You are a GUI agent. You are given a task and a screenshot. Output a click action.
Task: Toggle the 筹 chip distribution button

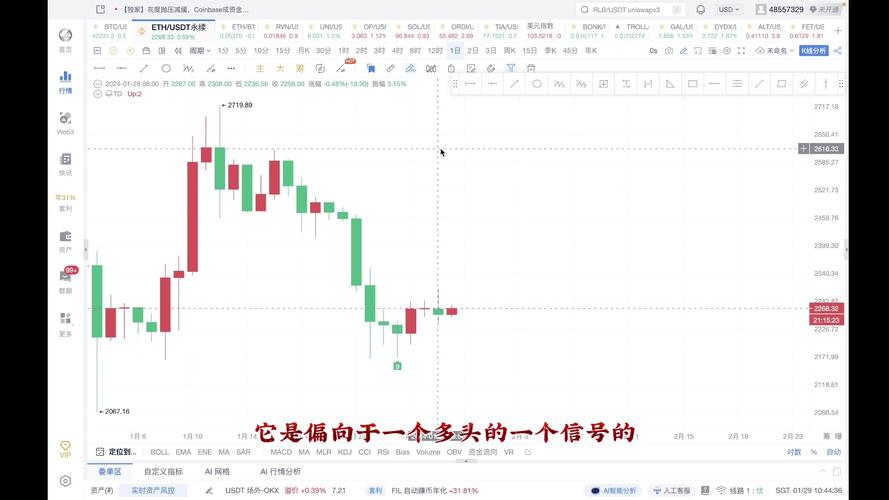pyautogui.click(x=300, y=68)
